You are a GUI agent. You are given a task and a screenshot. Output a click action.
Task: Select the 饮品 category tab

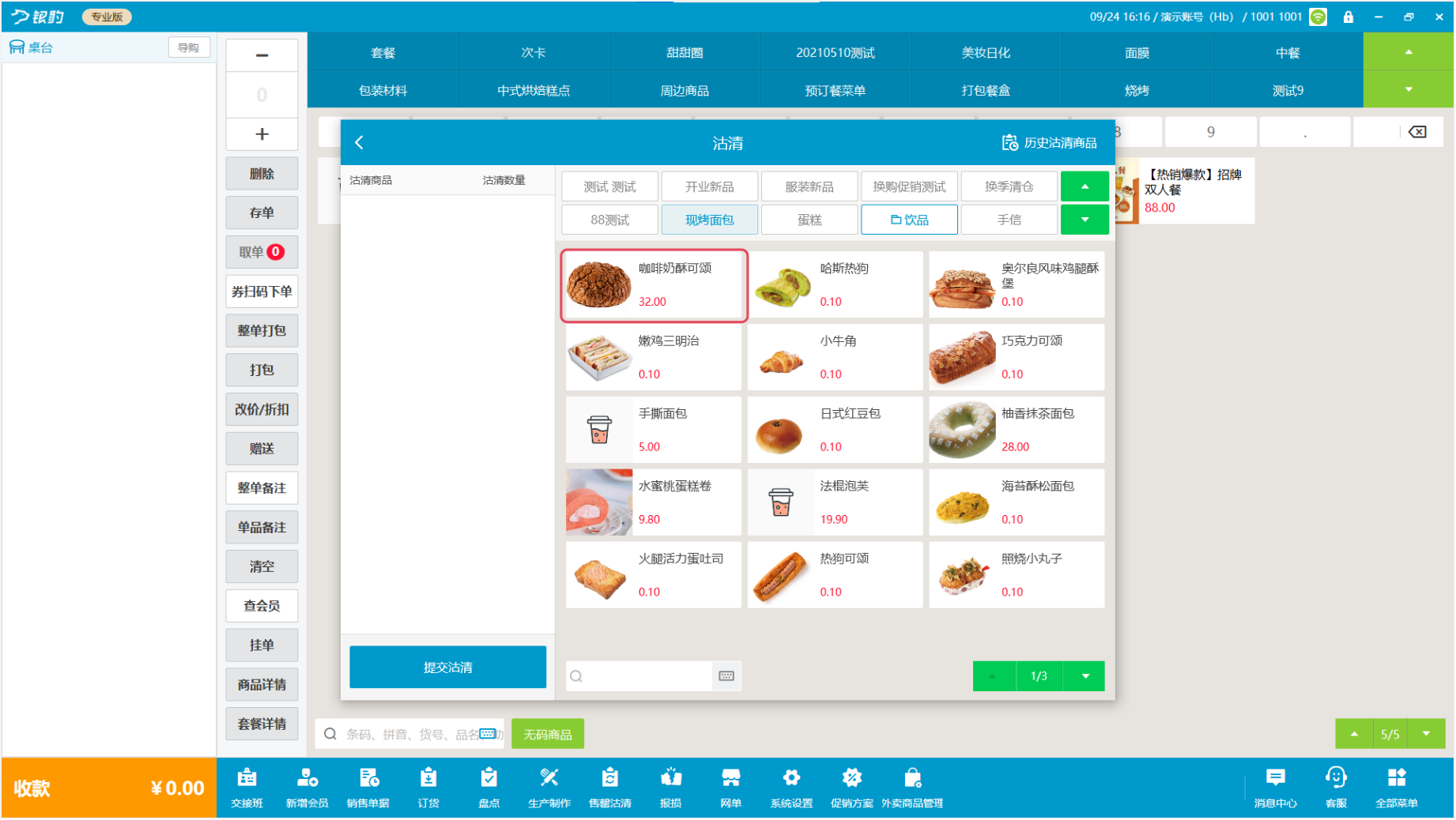tap(909, 220)
